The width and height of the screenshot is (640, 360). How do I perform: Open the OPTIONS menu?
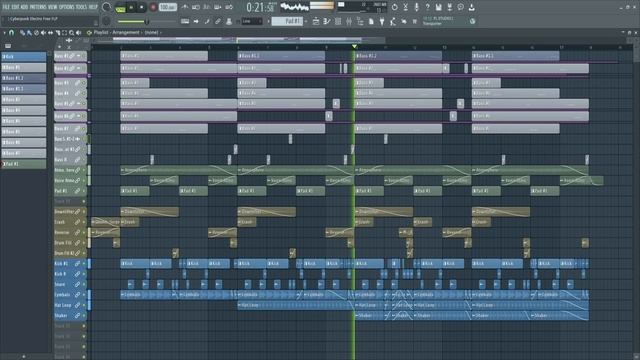point(67,7)
